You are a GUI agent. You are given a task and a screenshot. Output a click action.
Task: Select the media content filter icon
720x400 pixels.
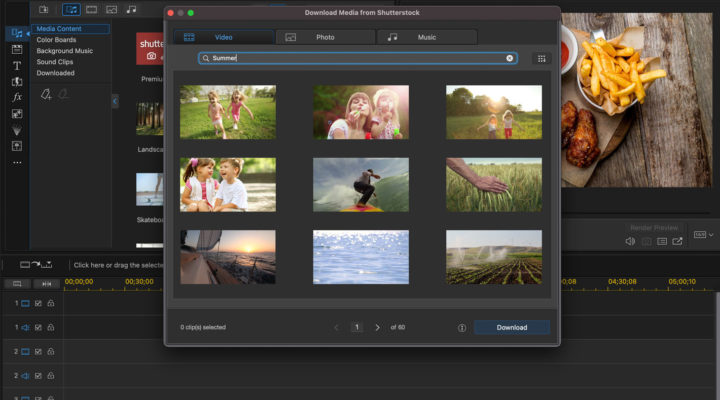click(x=71, y=9)
